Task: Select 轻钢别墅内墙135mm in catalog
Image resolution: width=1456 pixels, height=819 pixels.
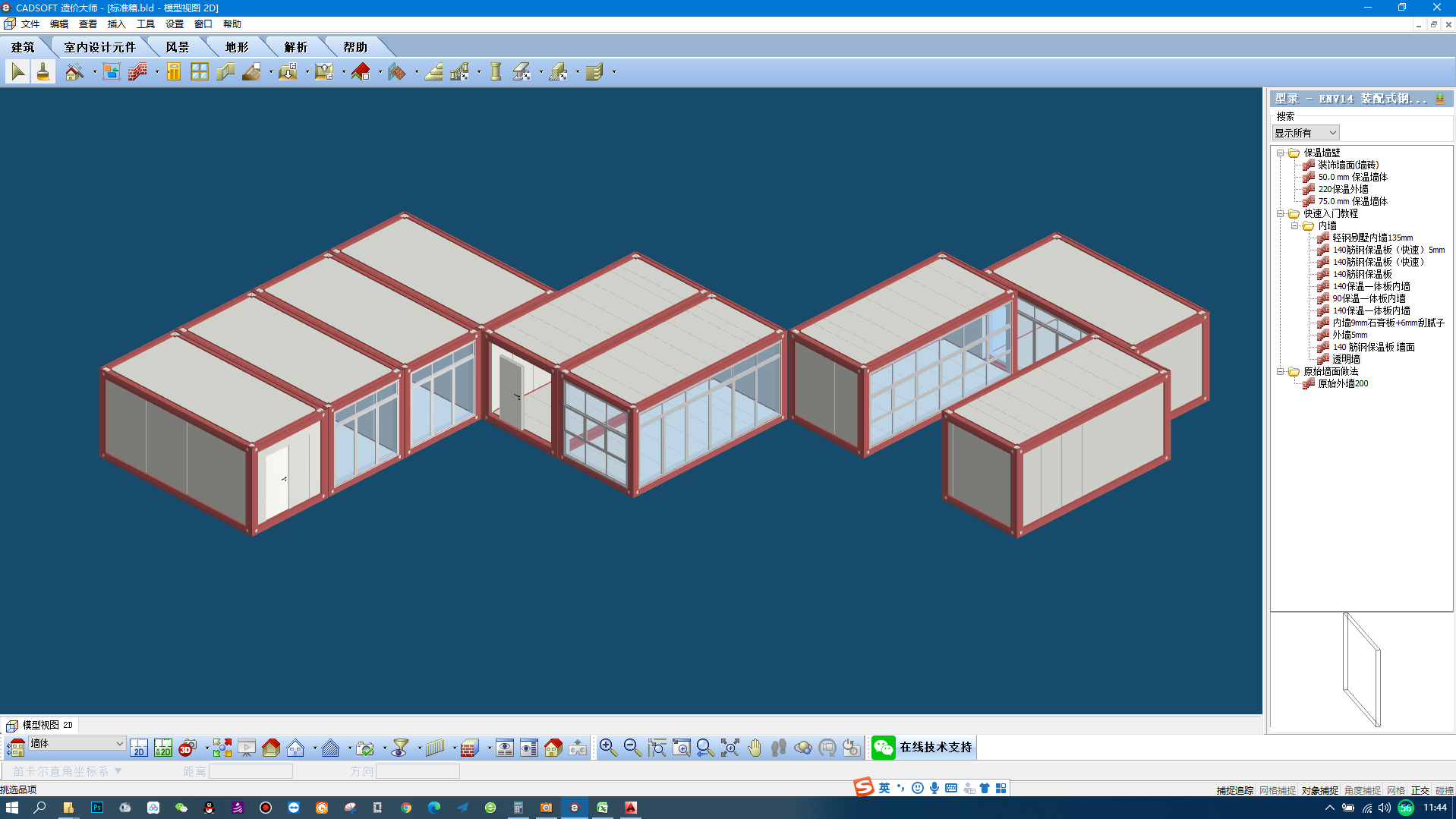Action: click(1372, 238)
